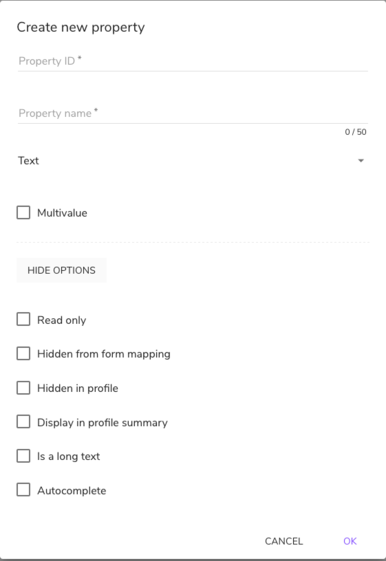The width and height of the screenshot is (386, 561).
Task: Check Hidden from form mapping box
Action: [23, 353]
